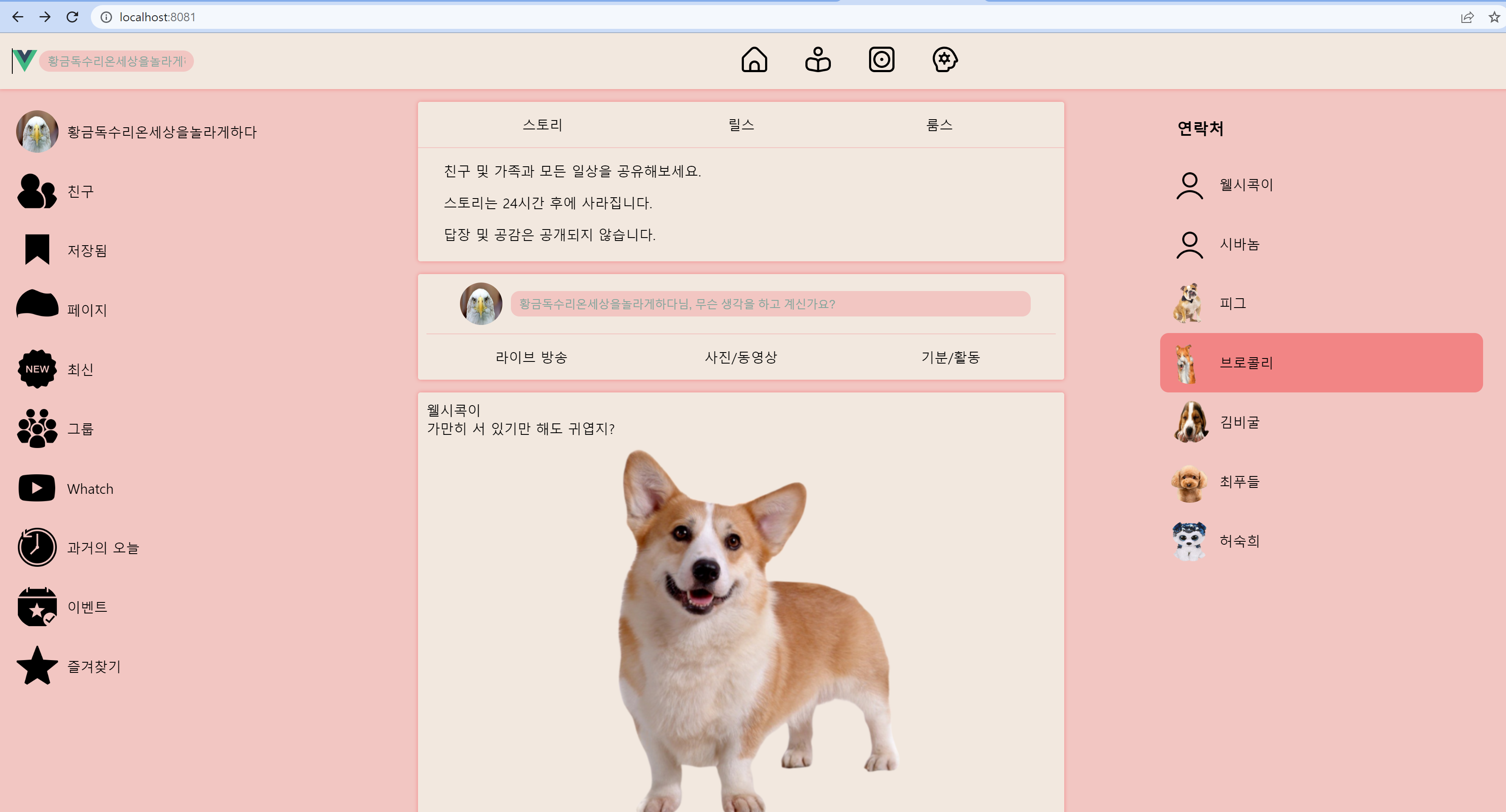Open profile name 황금독수리온세상을놀라게하다 in sidebar
The width and height of the screenshot is (1506, 812).
tap(162, 132)
